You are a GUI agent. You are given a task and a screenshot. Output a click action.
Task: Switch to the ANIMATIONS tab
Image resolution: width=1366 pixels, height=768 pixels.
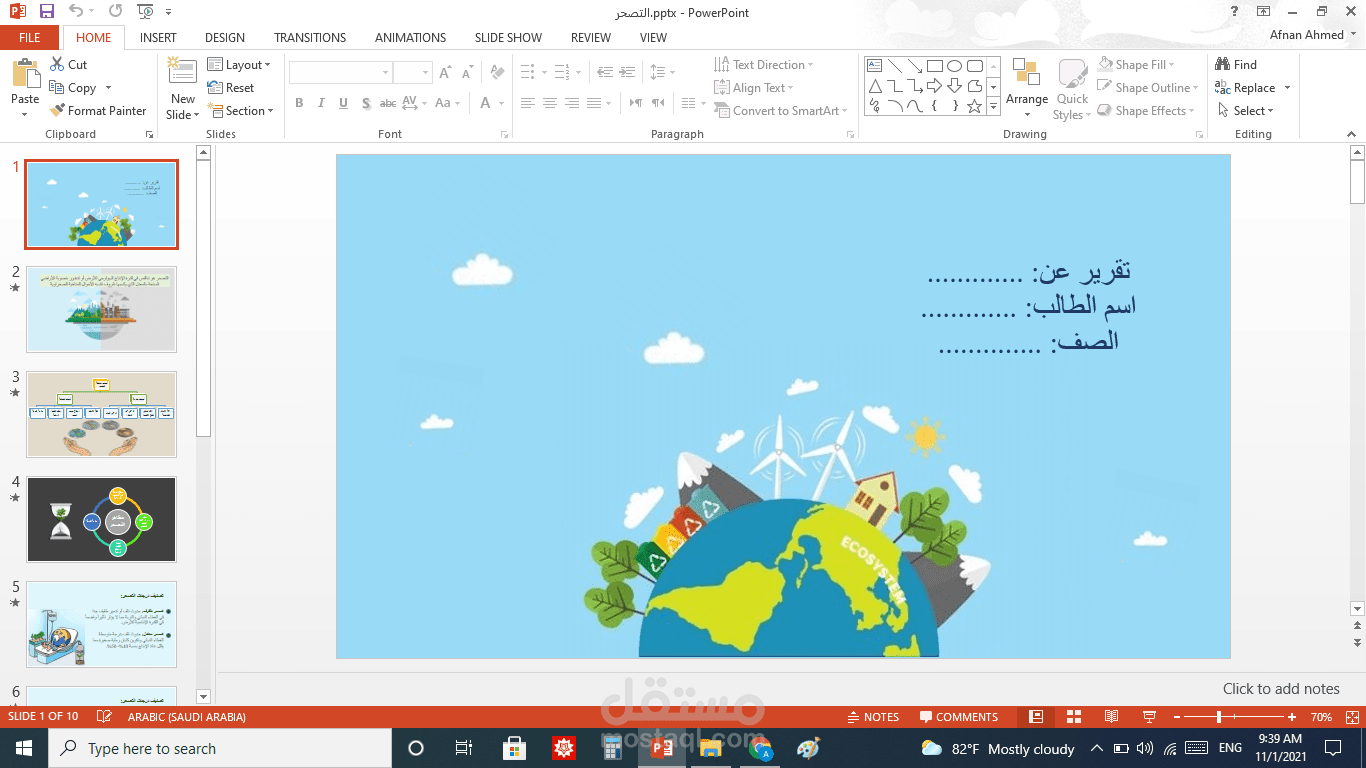click(x=410, y=37)
